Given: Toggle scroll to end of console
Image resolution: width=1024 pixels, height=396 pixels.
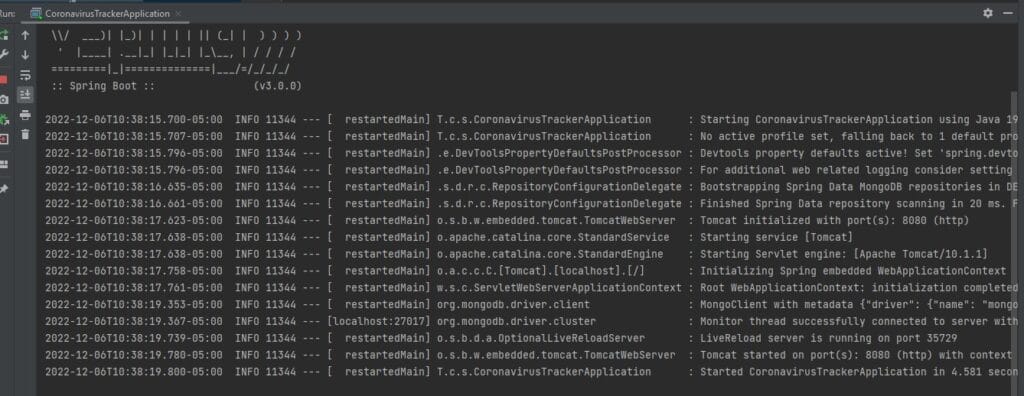Looking at the screenshot, I should point(25,95).
